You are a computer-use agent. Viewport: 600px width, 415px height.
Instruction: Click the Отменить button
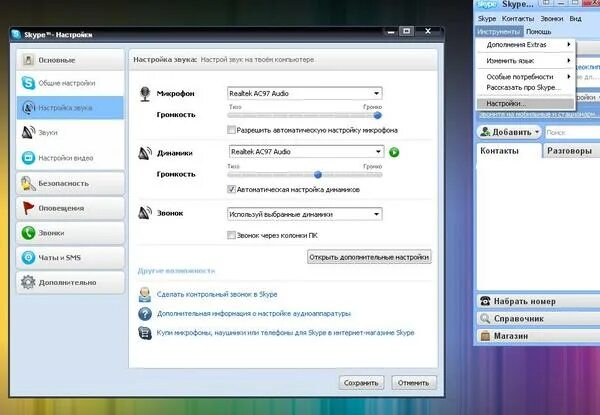pyautogui.click(x=413, y=383)
